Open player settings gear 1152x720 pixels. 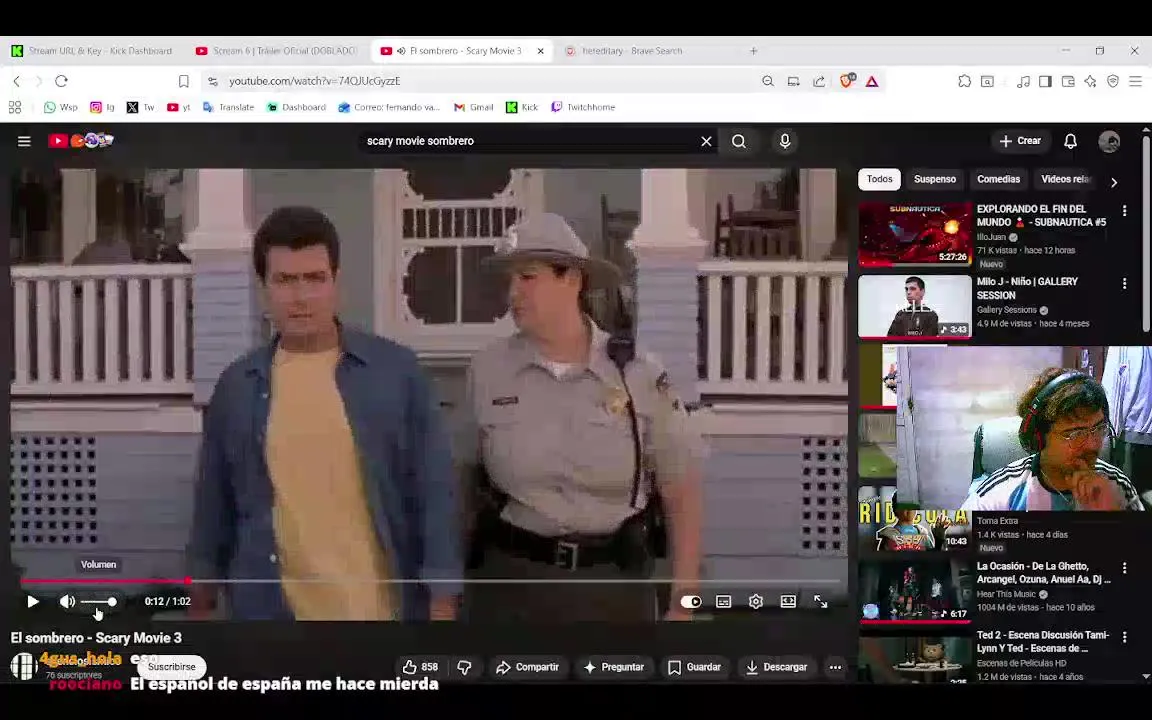[756, 602]
